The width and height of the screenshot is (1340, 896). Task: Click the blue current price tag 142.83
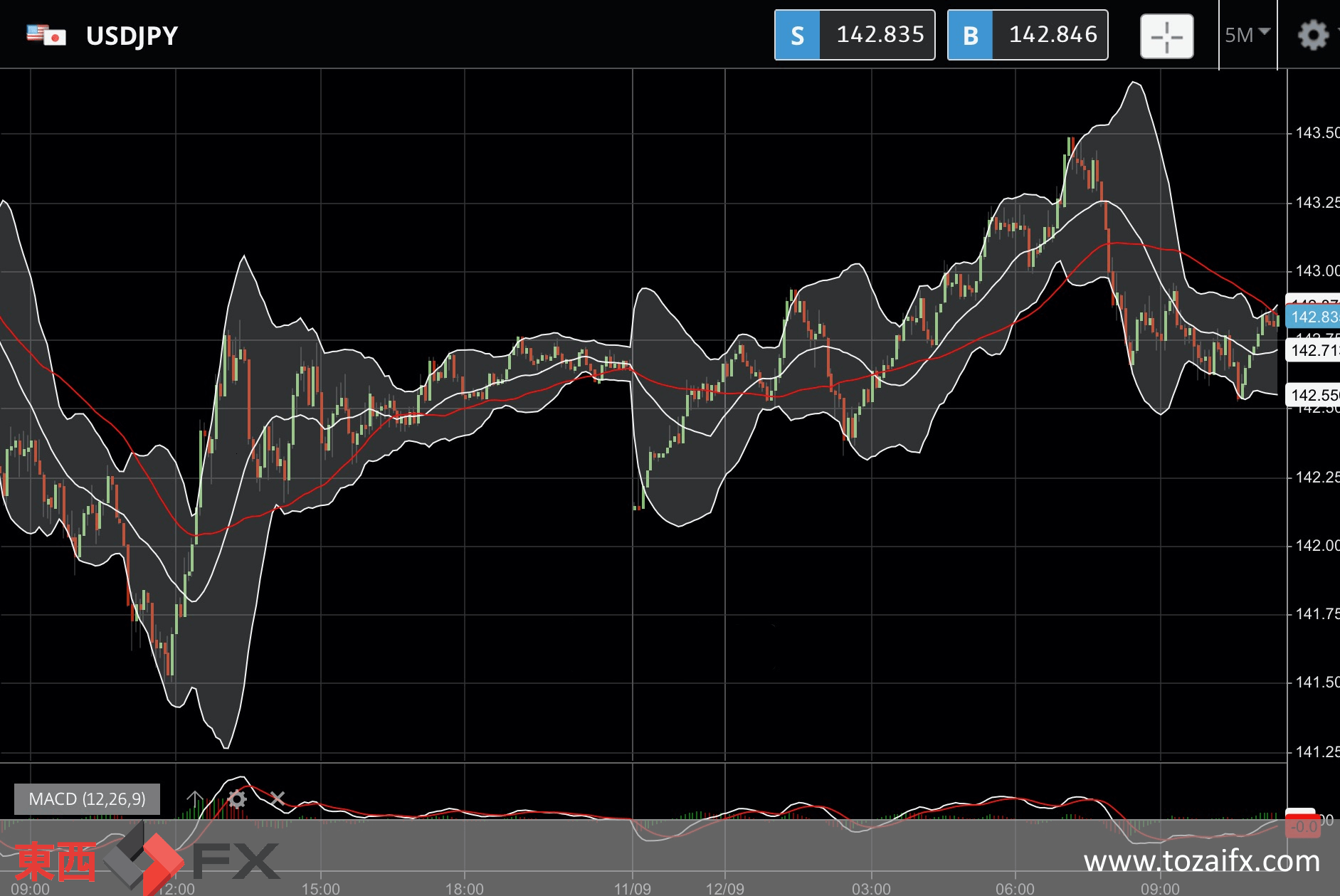click(x=1313, y=317)
